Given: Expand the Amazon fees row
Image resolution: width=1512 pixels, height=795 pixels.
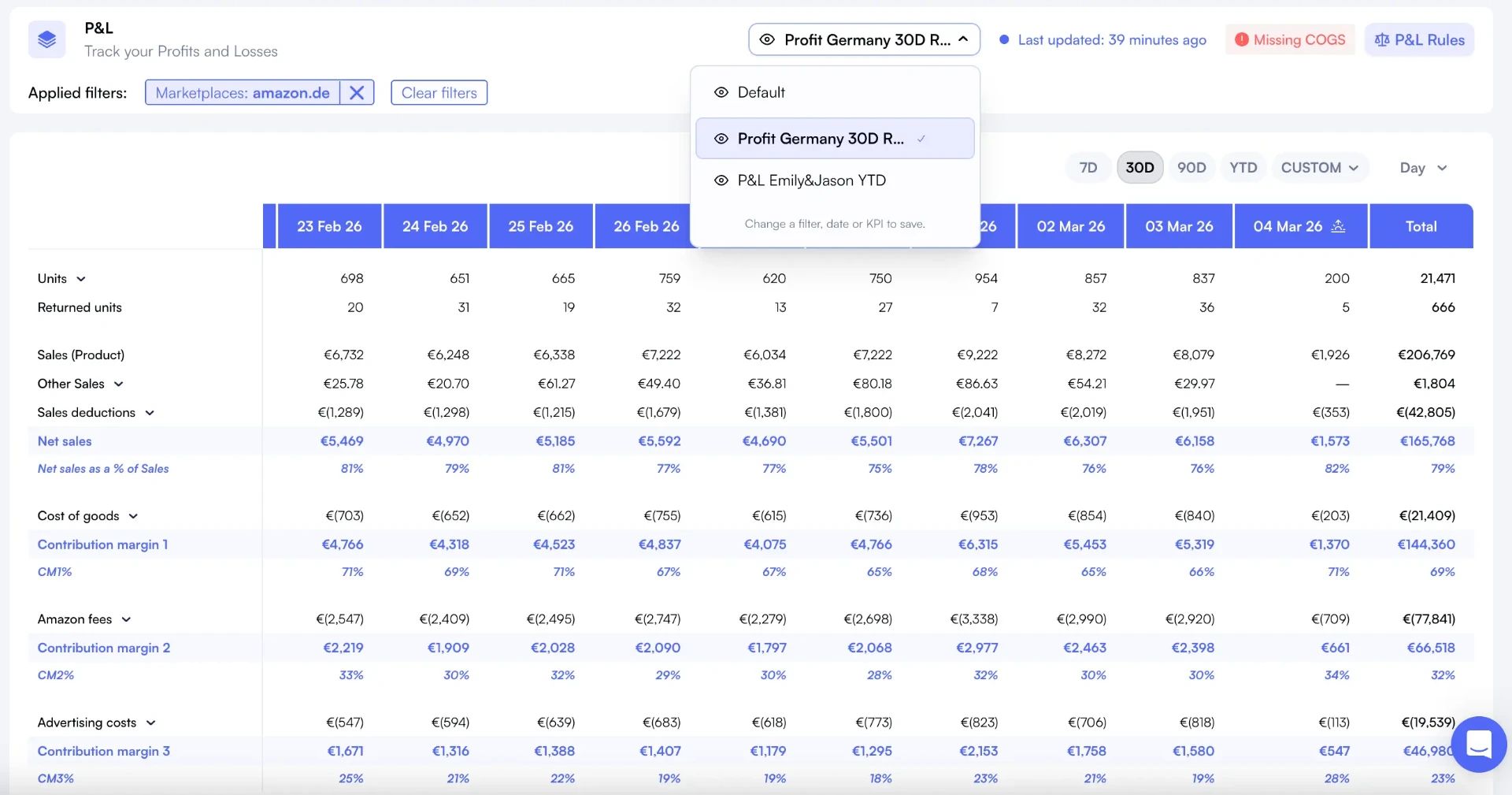Looking at the screenshot, I should tap(126, 619).
